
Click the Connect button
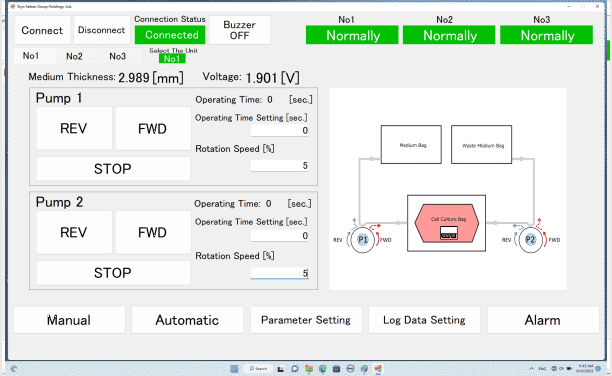pyautogui.click(x=42, y=30)
